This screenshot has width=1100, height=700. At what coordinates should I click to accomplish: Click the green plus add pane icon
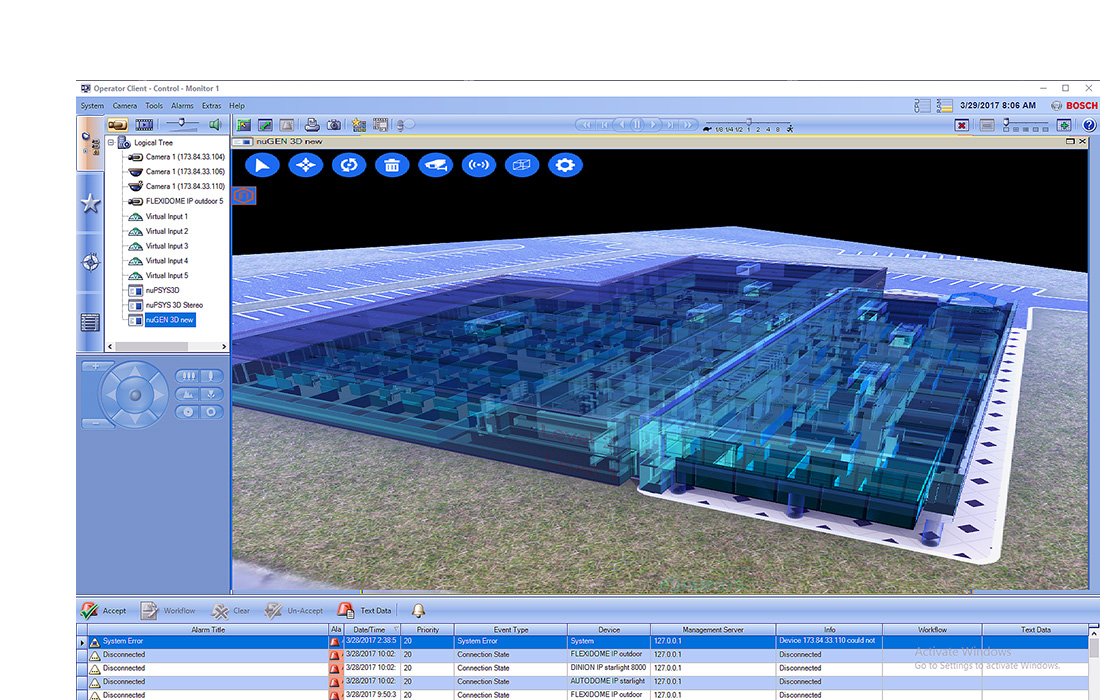(x=1064, y=125)
